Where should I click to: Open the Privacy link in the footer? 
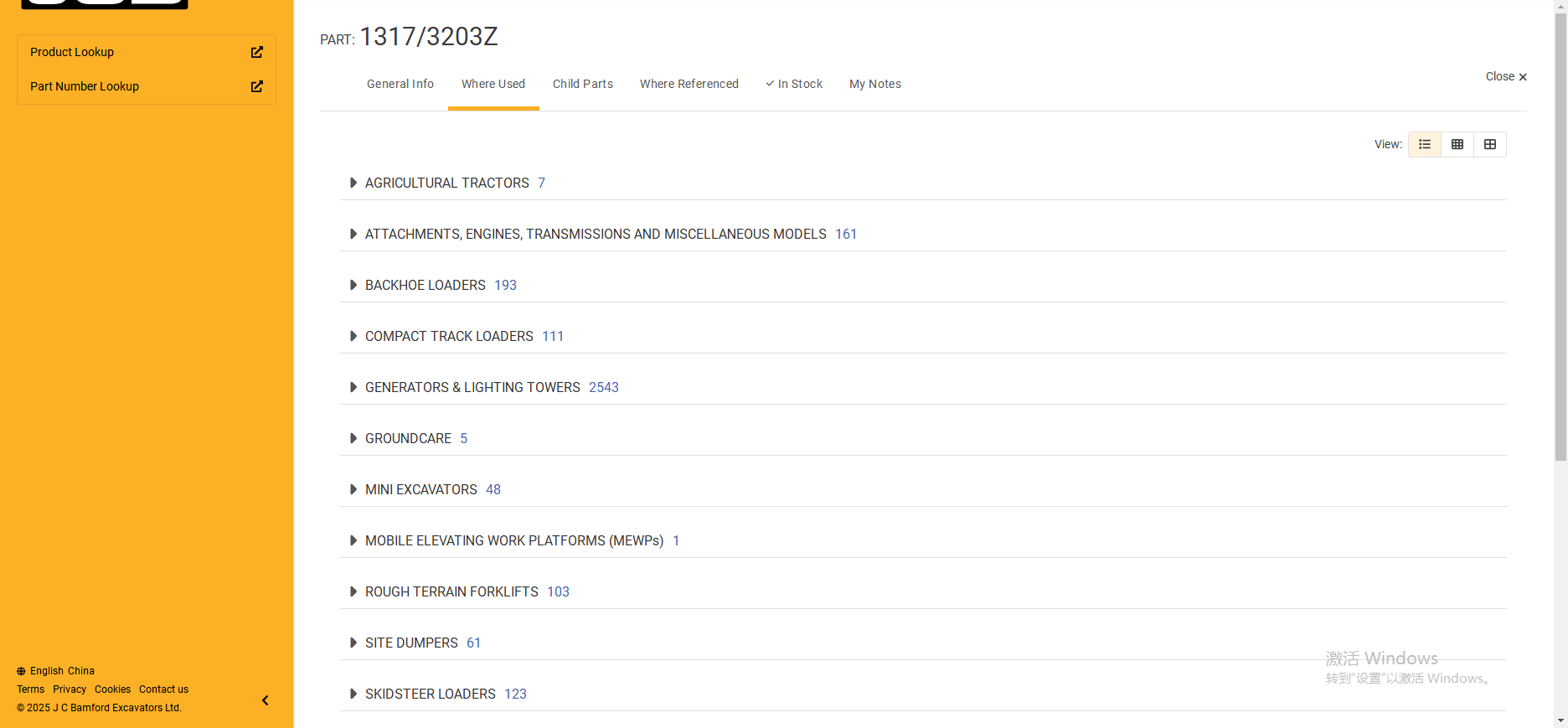(x=70, y=689)
